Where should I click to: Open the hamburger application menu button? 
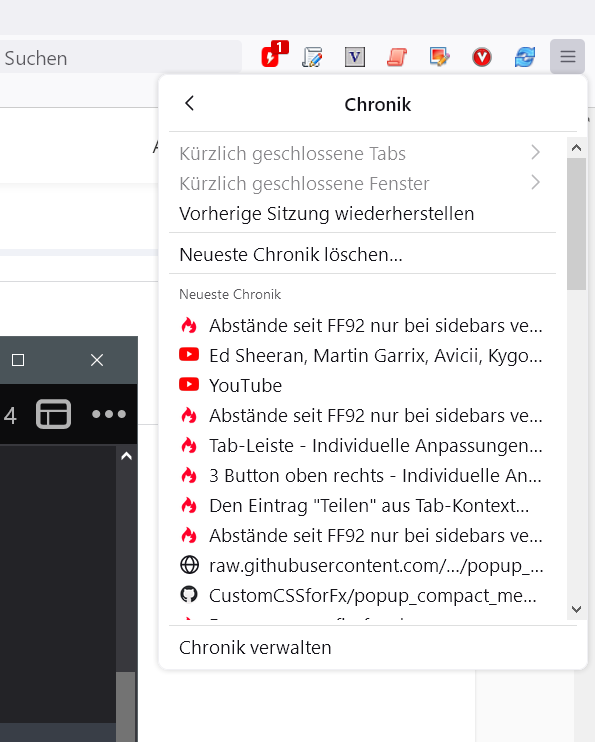point(568,57)
